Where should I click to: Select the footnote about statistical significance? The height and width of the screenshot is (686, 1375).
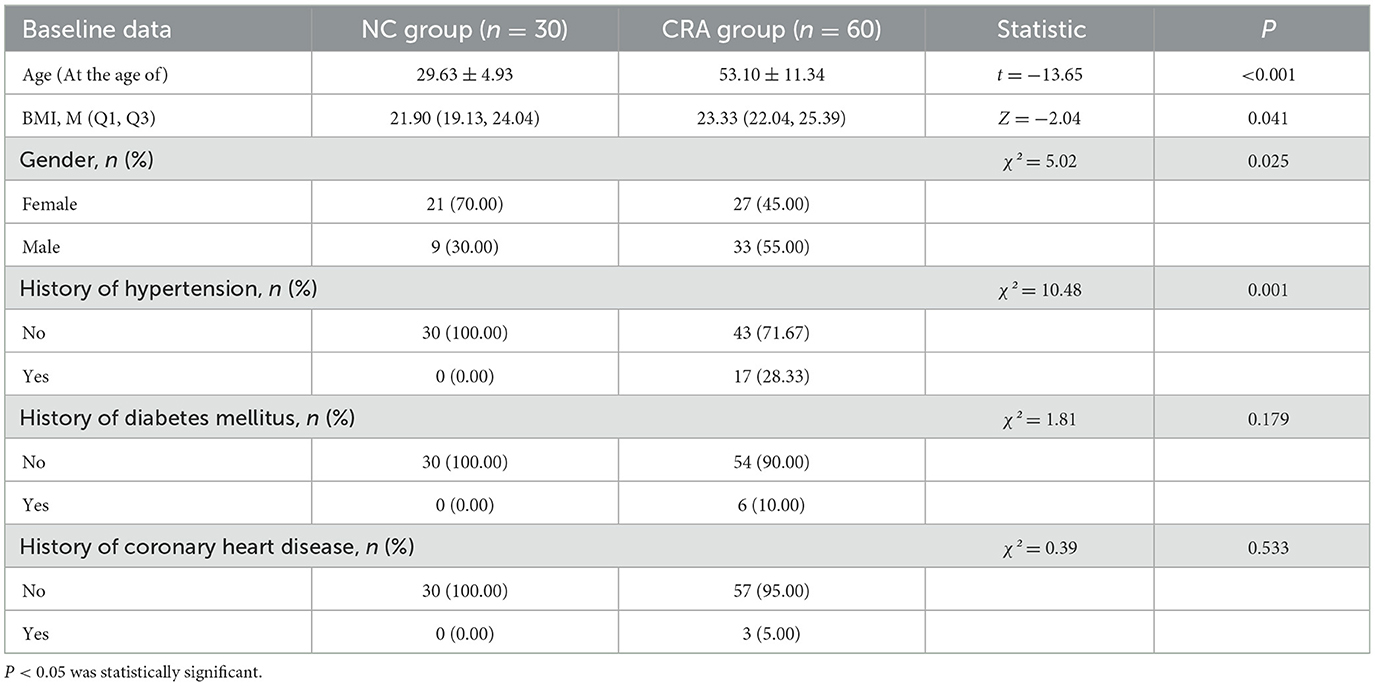click(x=138, y=670)
